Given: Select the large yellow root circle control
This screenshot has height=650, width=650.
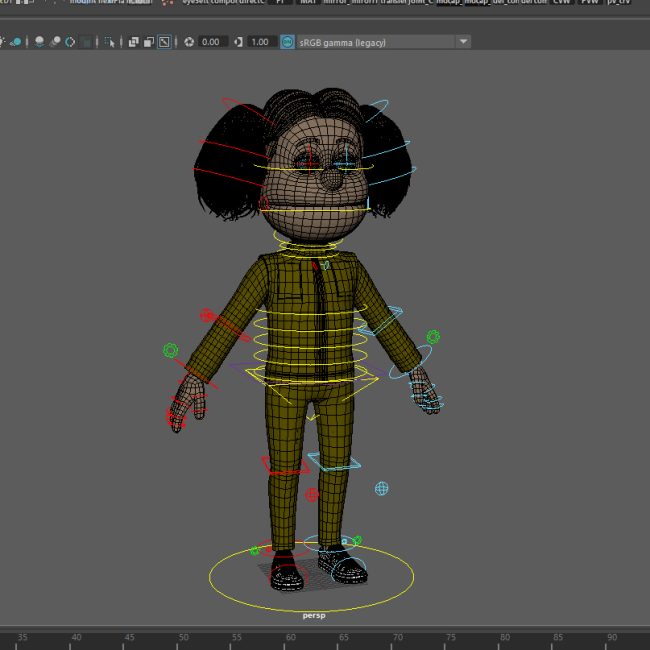Looking at the screenshot, I should pos(311,577).
